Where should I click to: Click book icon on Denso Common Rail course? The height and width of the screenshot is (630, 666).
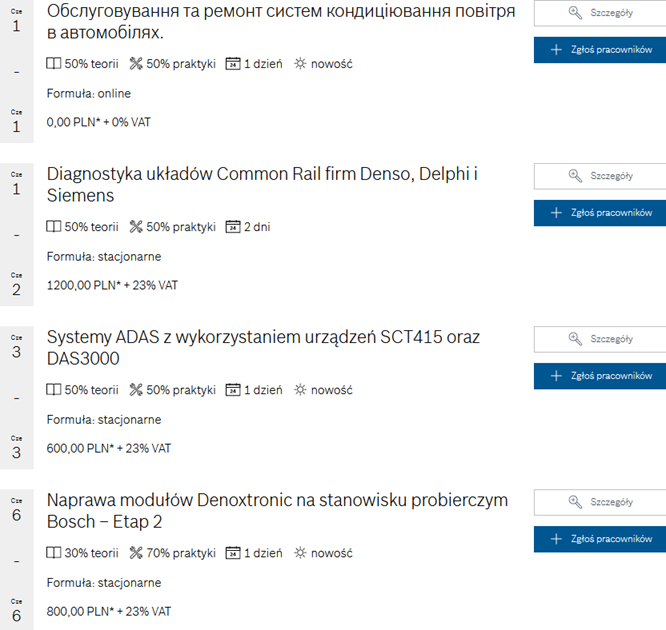click(x=54, y=227)
